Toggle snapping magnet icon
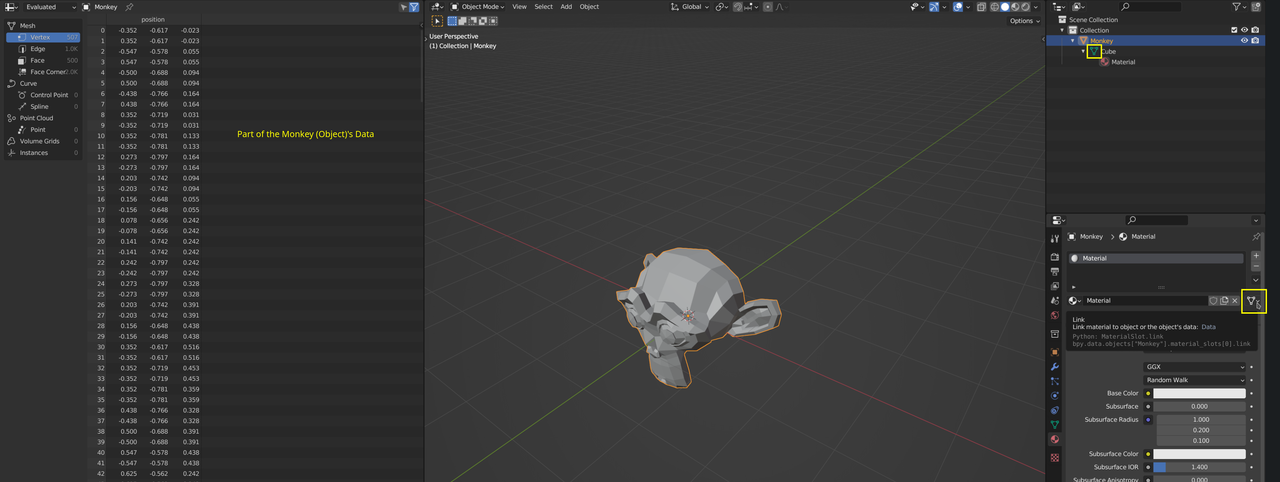 point(740,6)
